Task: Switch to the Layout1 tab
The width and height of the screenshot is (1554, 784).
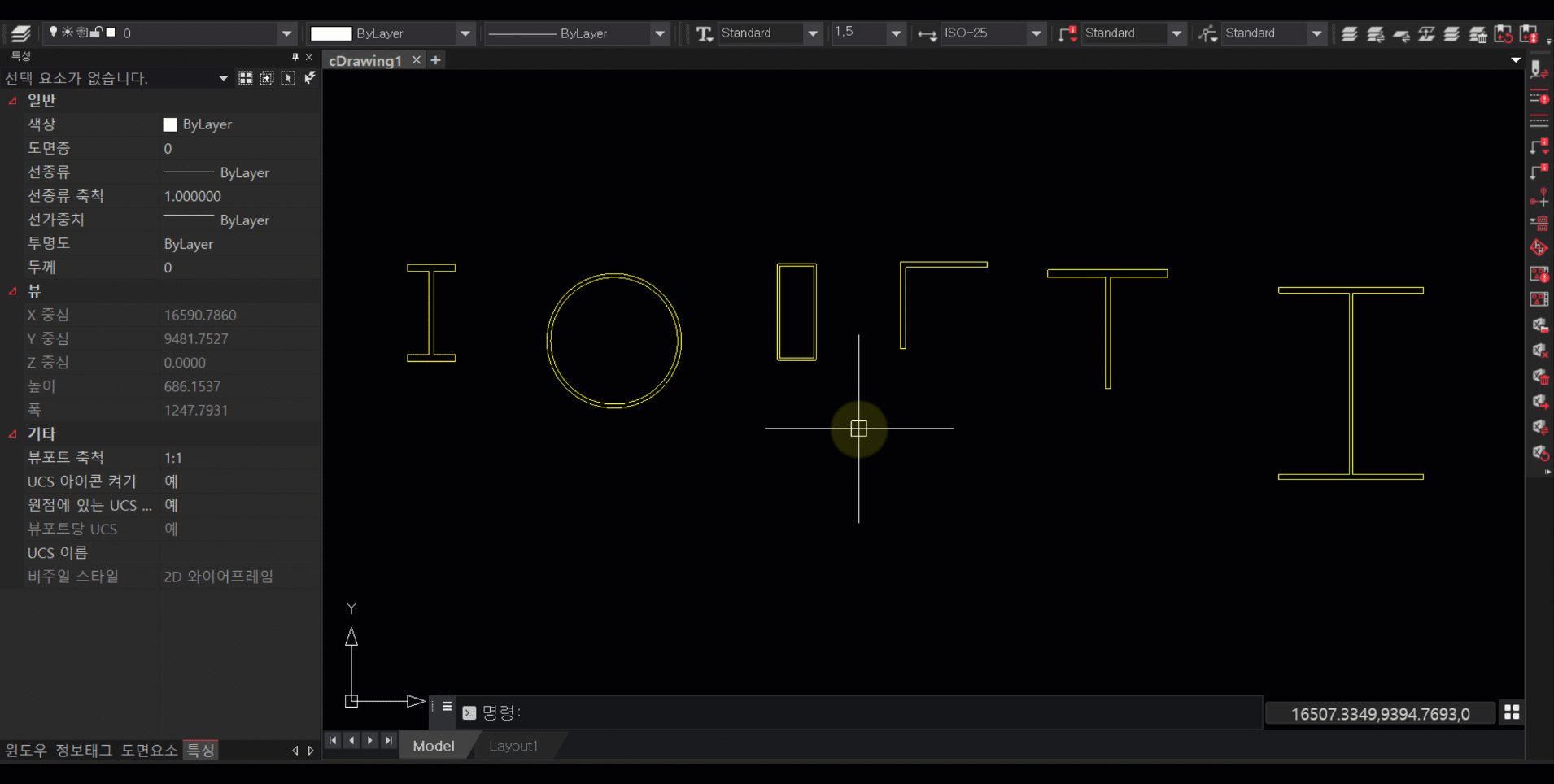Action: (513, 746)
